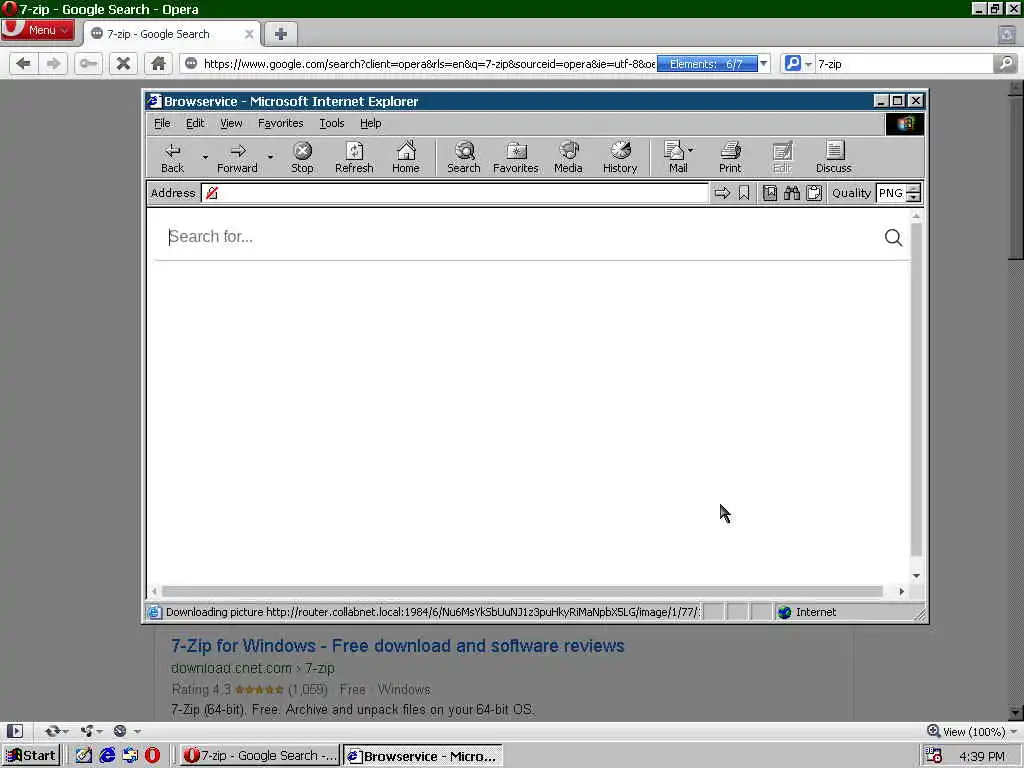The height and width of the screenshot is (768, 1024).
Task: Click the clipboard icon near Quality
Action: [x=814, y=193]
